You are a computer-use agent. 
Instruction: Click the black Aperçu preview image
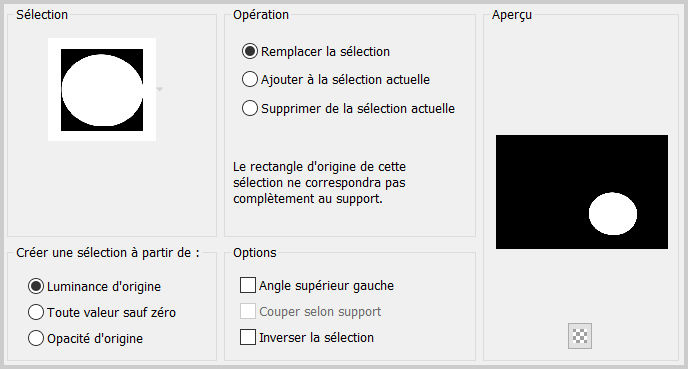[x=582, y=192]
